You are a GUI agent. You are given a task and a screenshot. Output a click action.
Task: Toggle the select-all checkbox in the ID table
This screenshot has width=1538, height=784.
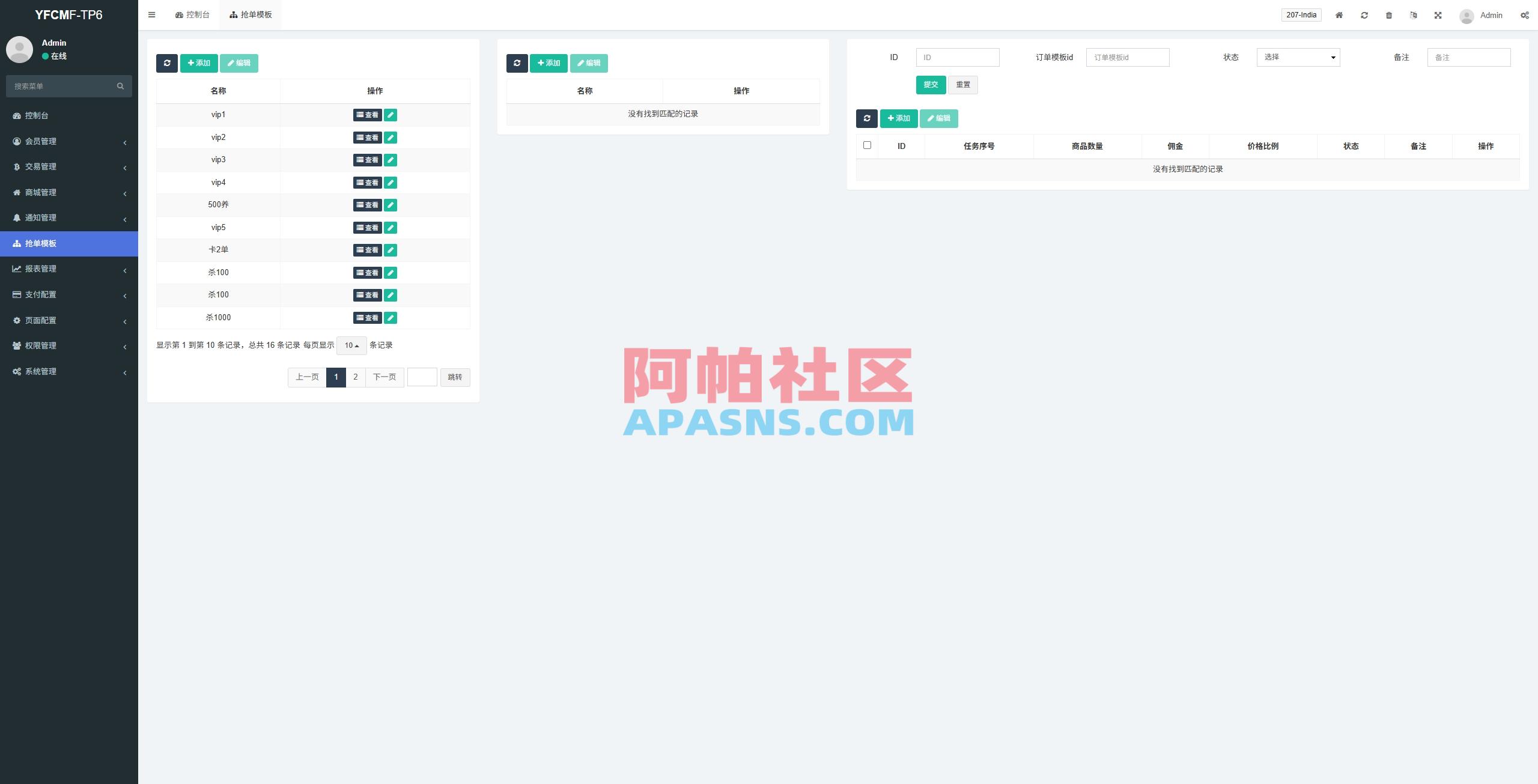point(867,145)
